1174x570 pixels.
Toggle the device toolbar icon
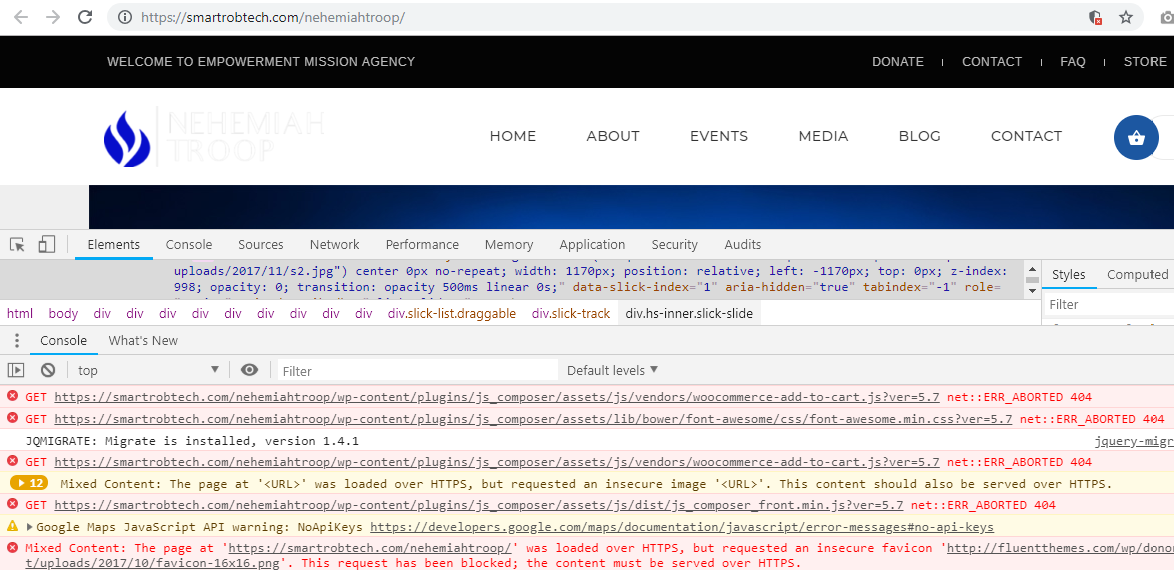(46, 245)
